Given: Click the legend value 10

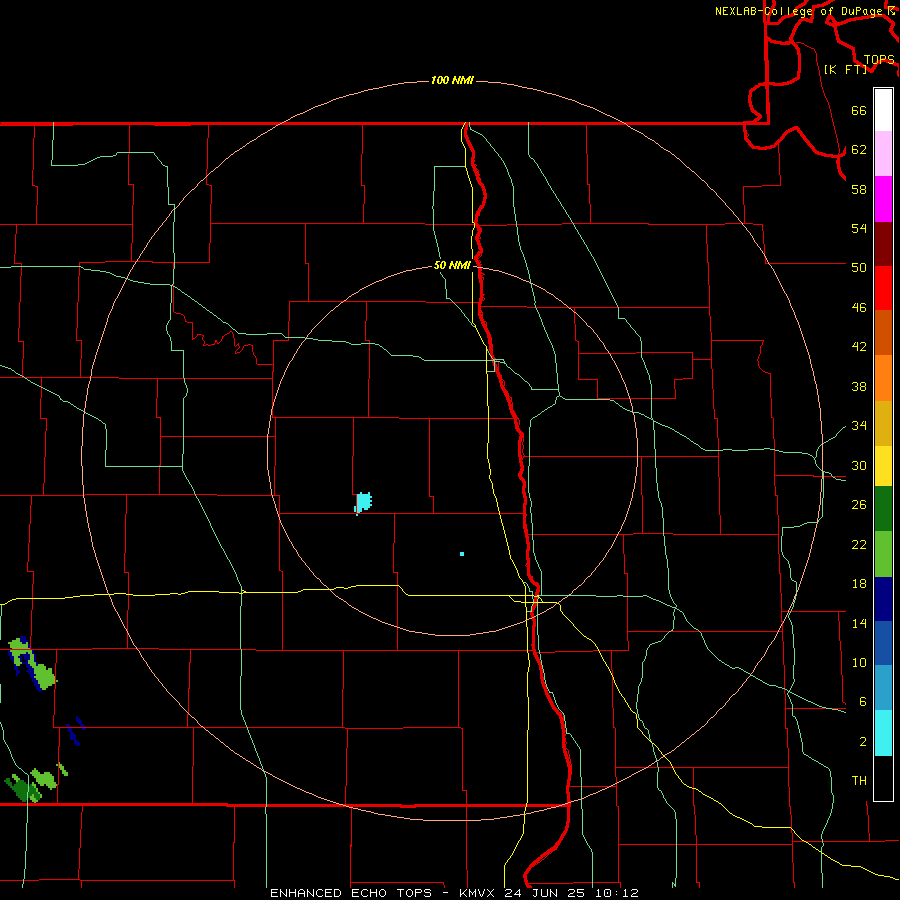Looking at the screenshot, I should [x=859, y=662].
